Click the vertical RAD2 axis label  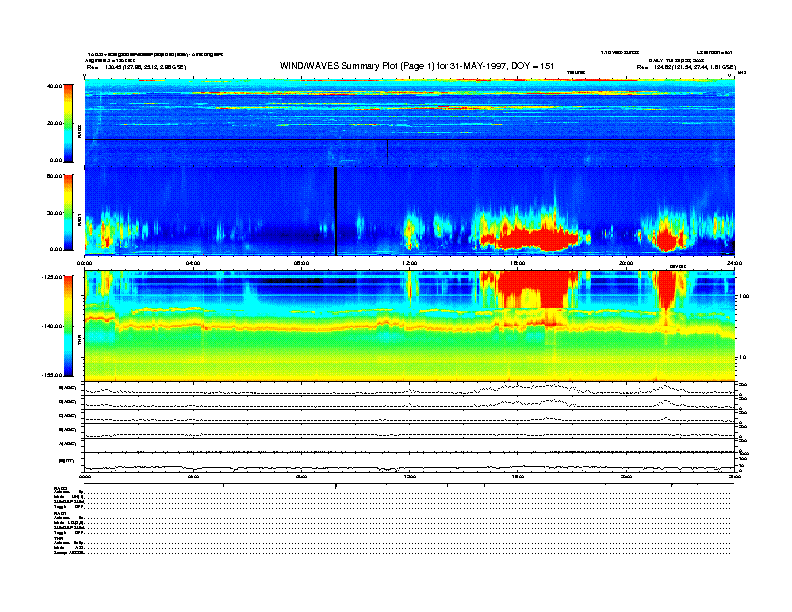click(79, 131)
